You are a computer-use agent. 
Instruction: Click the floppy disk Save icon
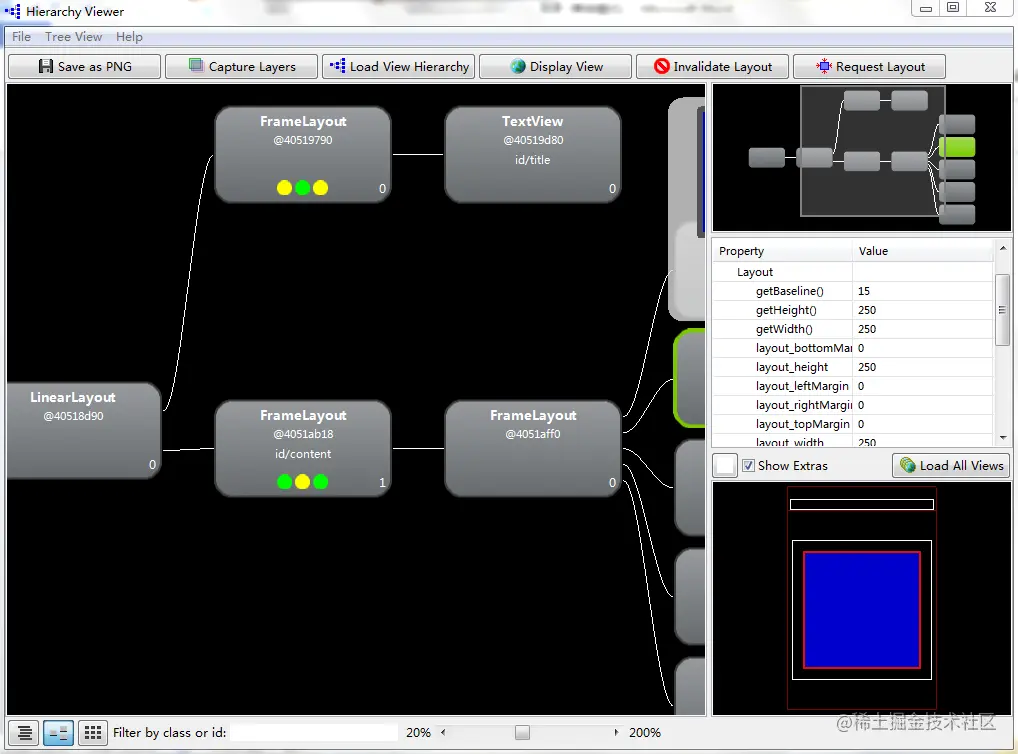pos(45,66)
